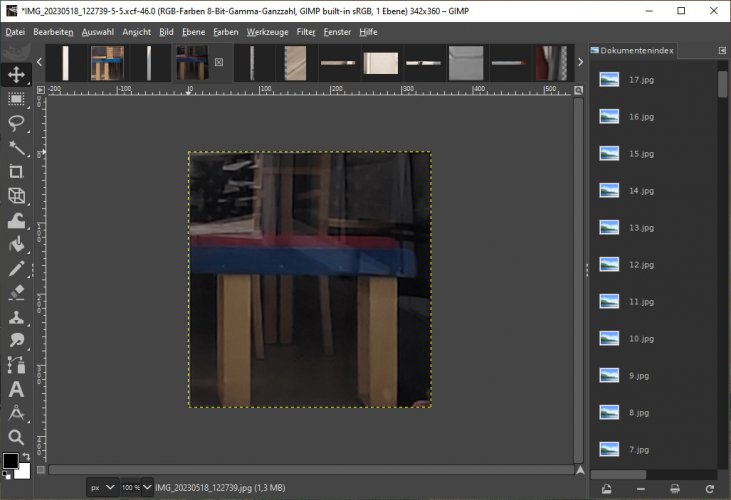Open the canvas navigation icon at bottom right
This screenshot has width=731, height=500.
click(x=580, y=470)
